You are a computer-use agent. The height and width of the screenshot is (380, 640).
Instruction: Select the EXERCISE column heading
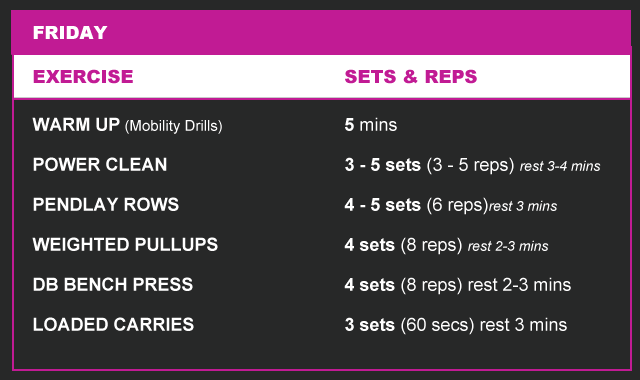coord(83,77)
